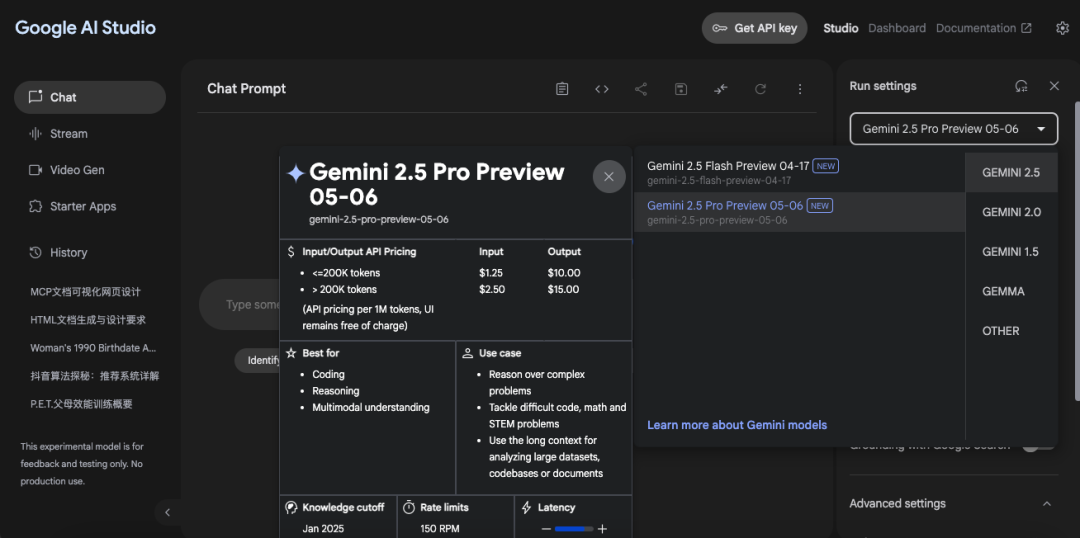This screenshot has height=538, width=1080.
Task: Open history item HTML文档生成与设计要求
Action: click(x=88, y=320)
